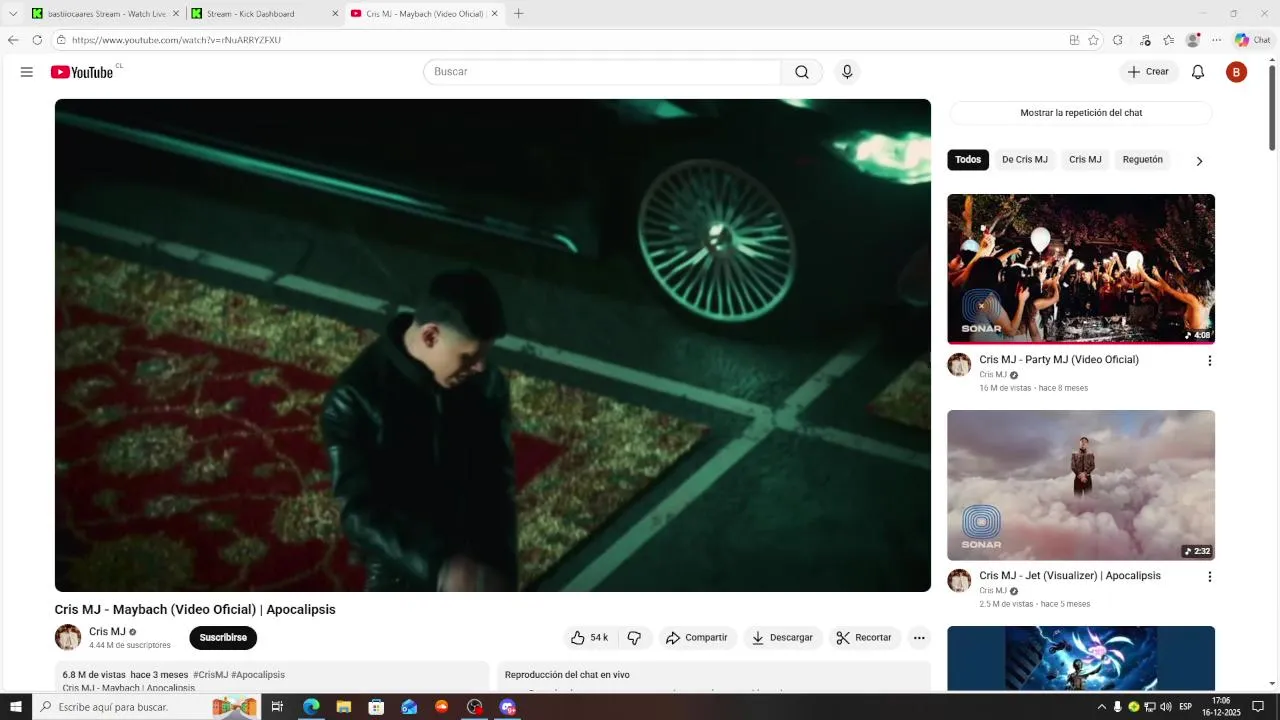1280x720 pixels.
Task: Reload the YouTube page
Action: 37,40
